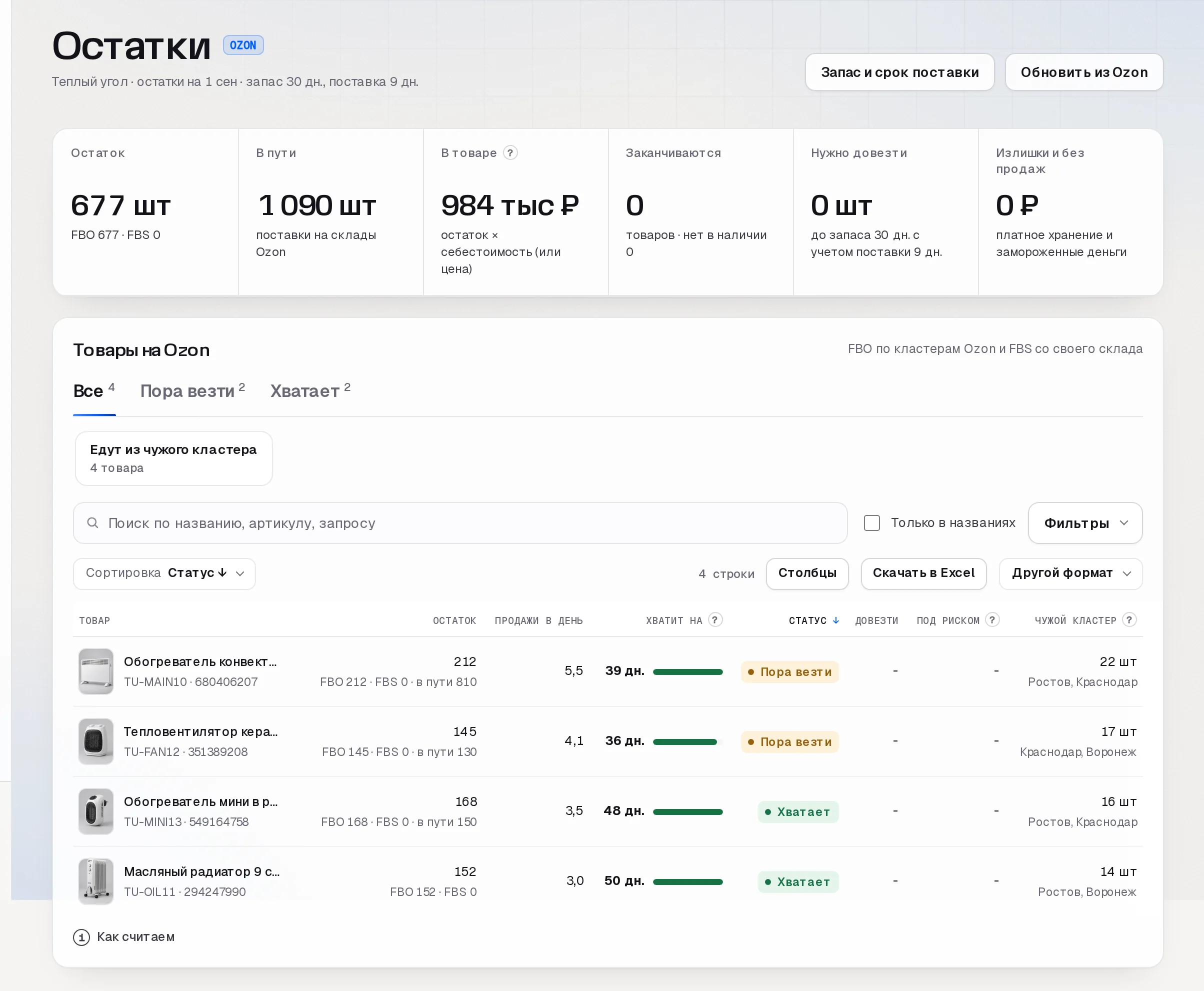Image resolution: width=1204 pixels, height=991 pixels.
Task: Click the 39 дн. stock progress bar
Action: (688, 672)
